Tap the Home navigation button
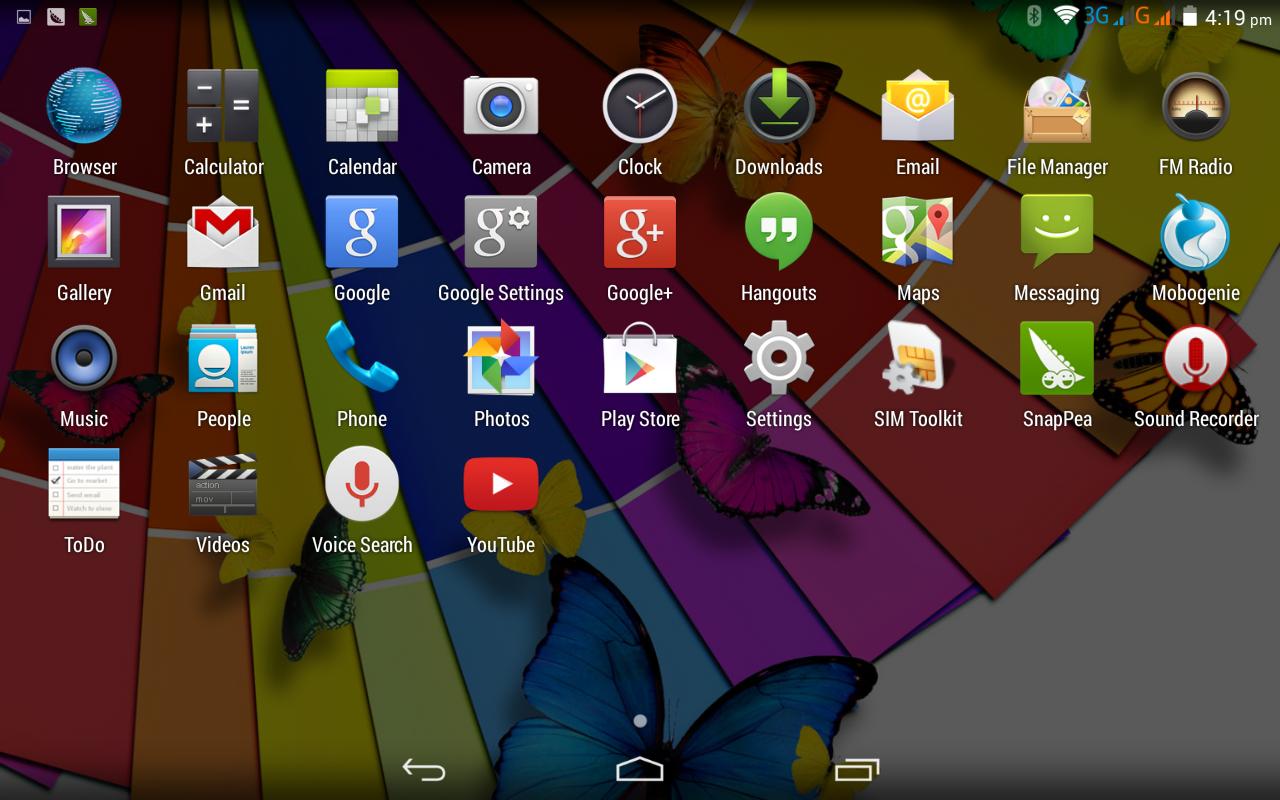This screenshot has height=800, width=1280. [640, 769]
